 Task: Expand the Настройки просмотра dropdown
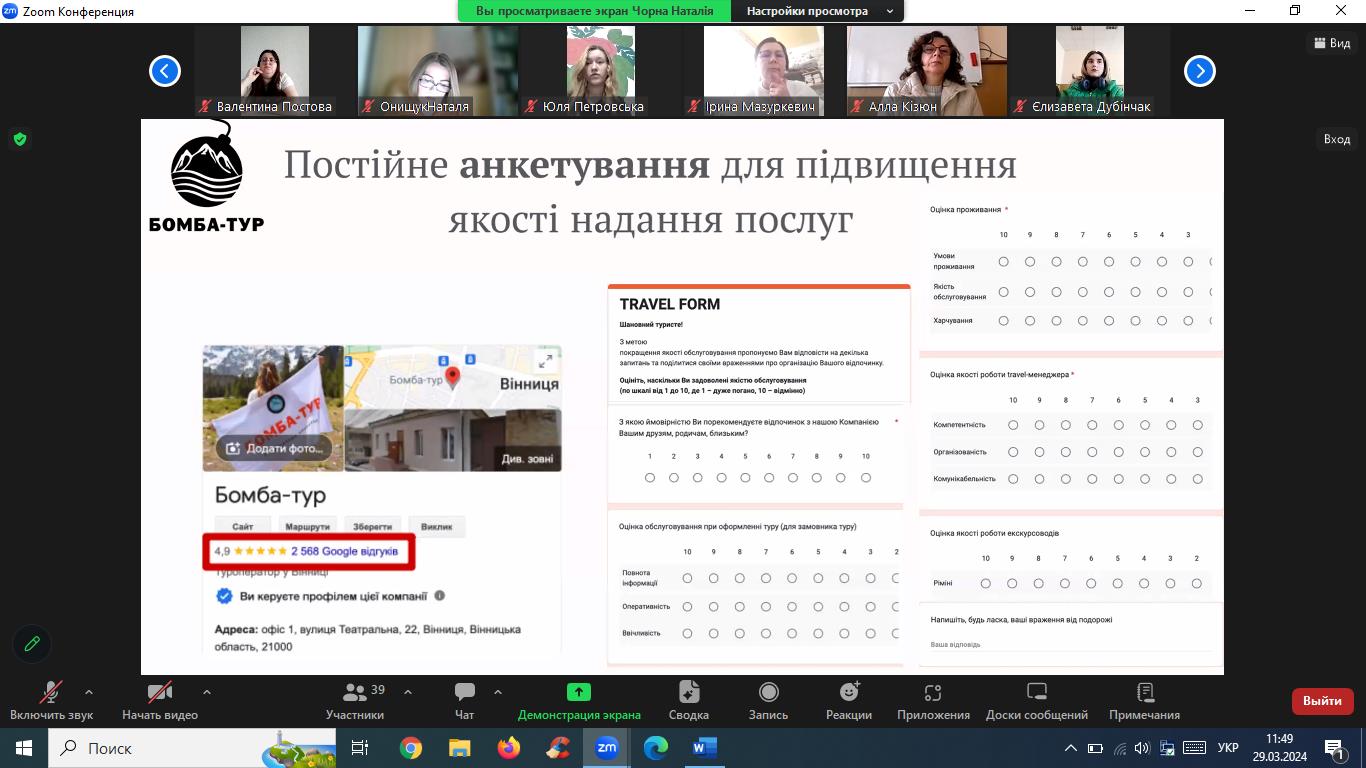coord(819,11)
